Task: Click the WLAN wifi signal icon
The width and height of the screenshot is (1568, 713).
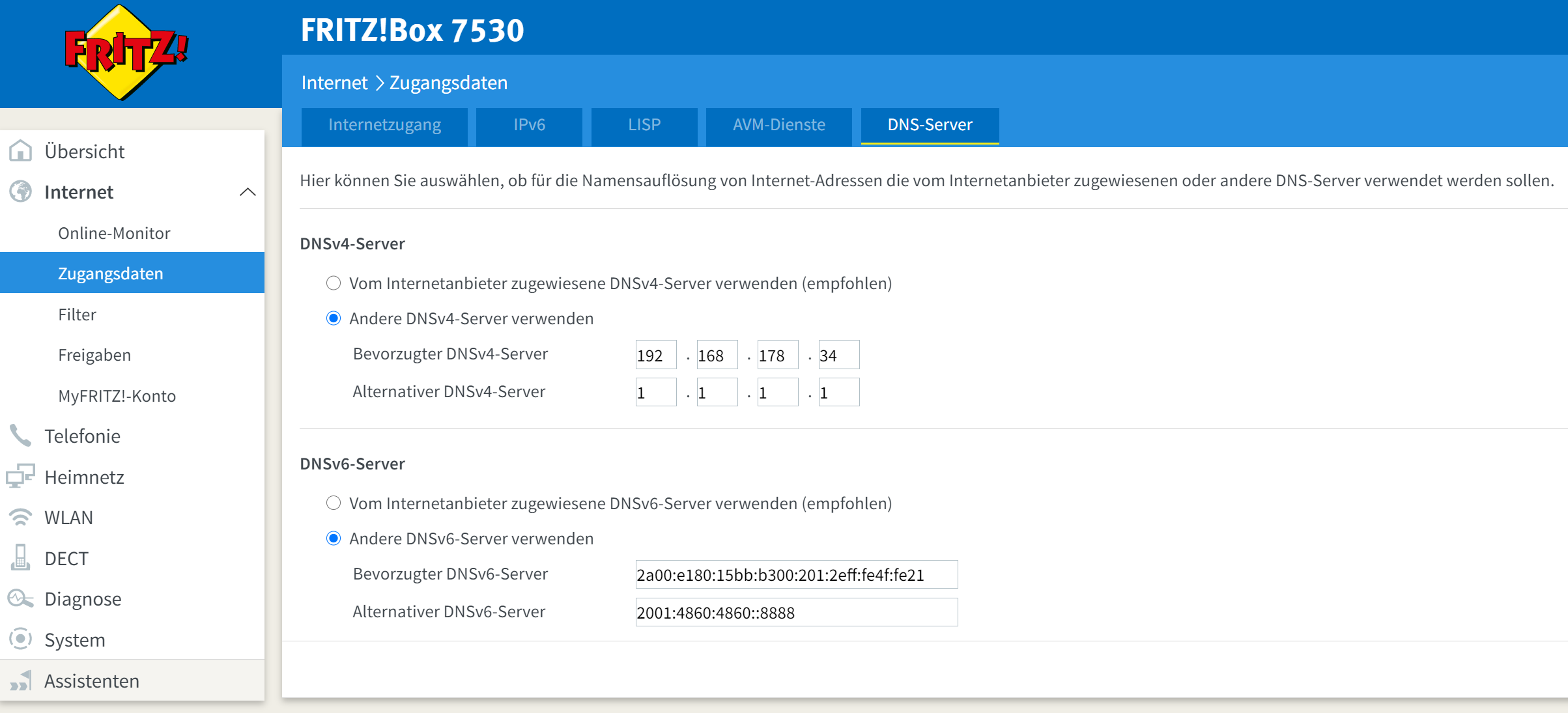Action: 21,517
